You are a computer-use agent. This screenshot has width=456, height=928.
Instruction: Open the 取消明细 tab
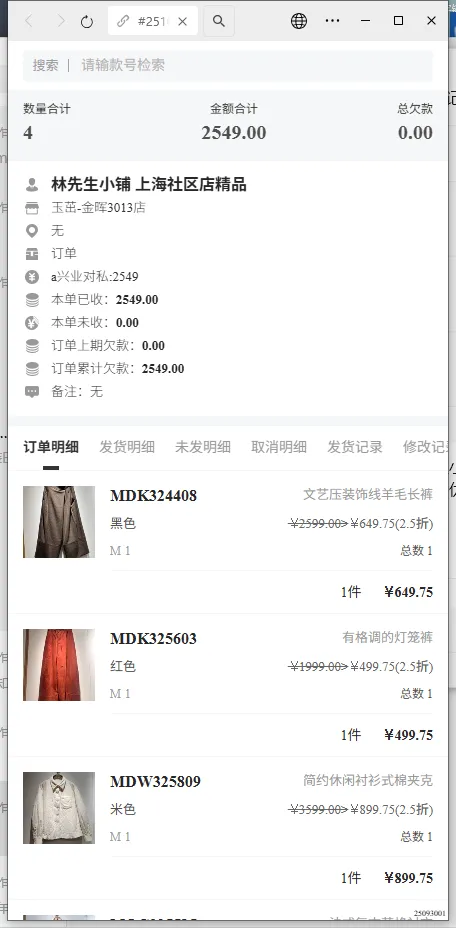tap(279, 447)
